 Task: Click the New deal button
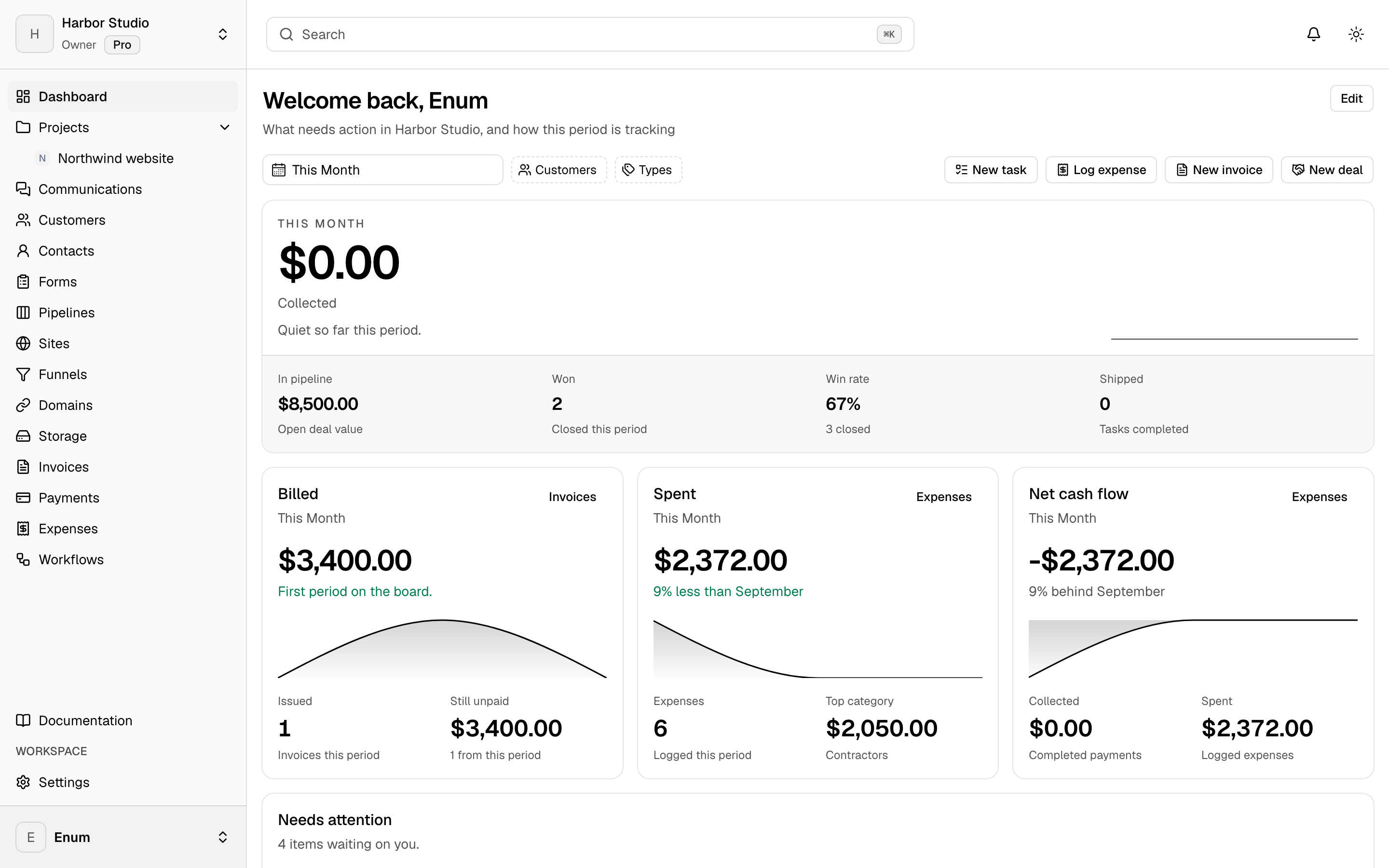coord(1327,170)
